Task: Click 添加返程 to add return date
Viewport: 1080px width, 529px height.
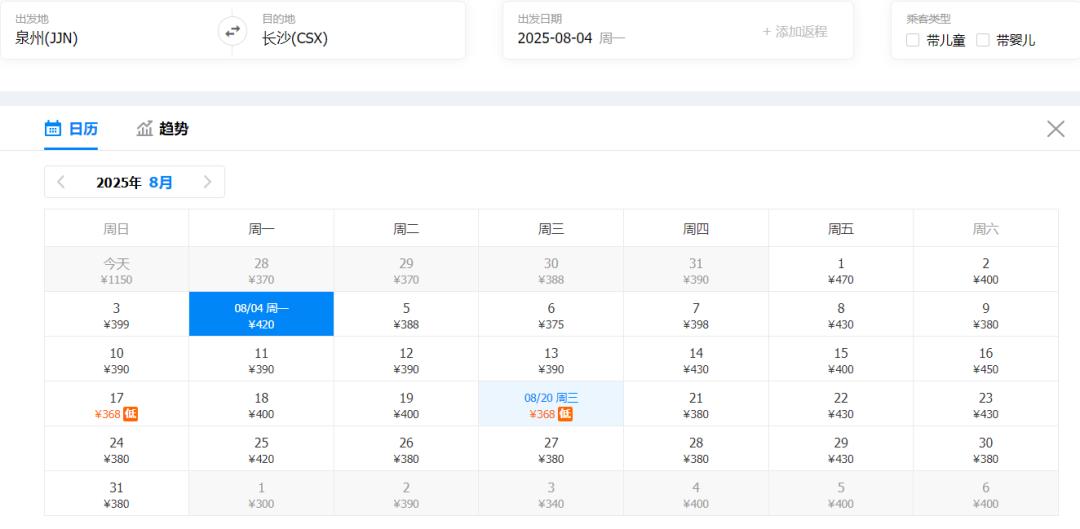Action: tap(795, 32)
